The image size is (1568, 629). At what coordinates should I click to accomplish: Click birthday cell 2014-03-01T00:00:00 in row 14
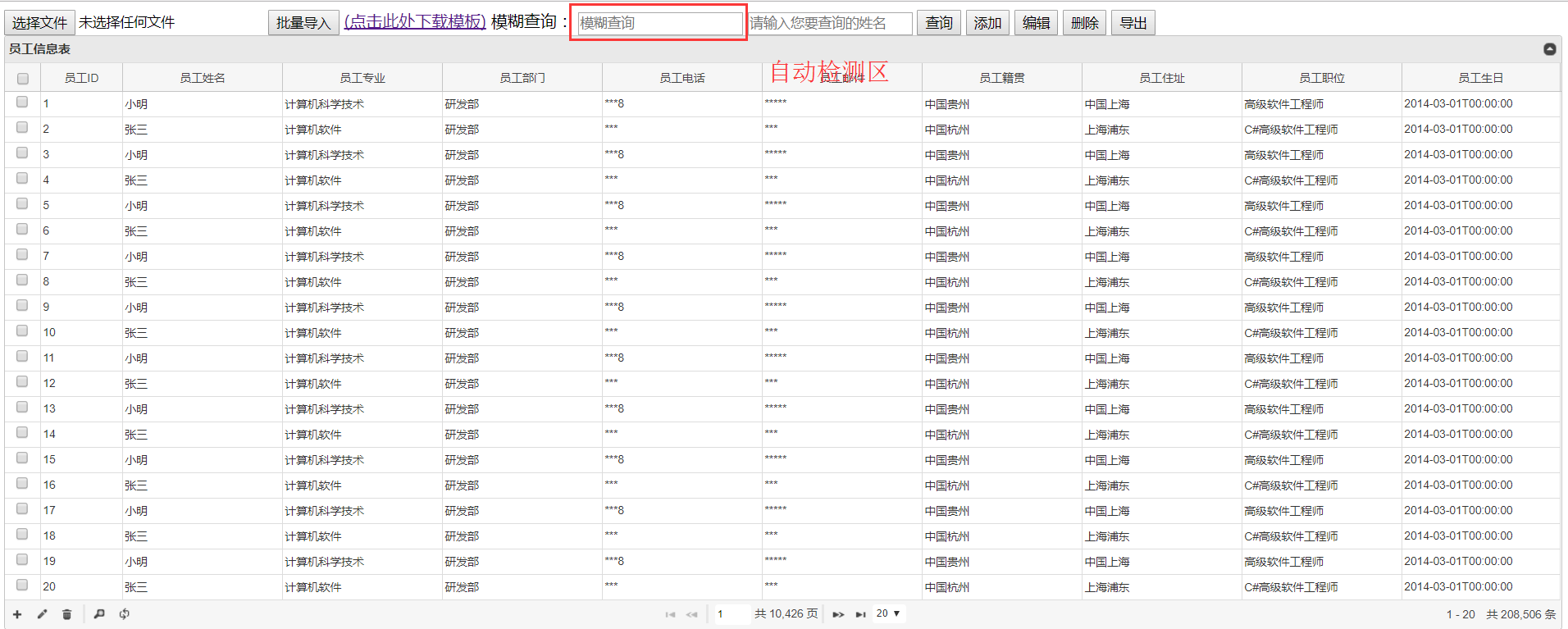click(x=1480, y=435)
